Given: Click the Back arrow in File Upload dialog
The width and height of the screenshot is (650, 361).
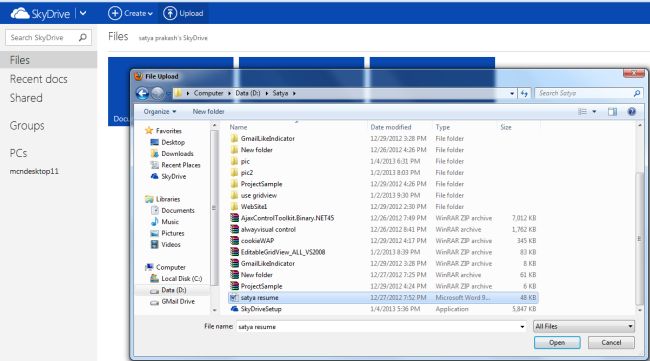Looking at the screenshot, I should 142,93.
